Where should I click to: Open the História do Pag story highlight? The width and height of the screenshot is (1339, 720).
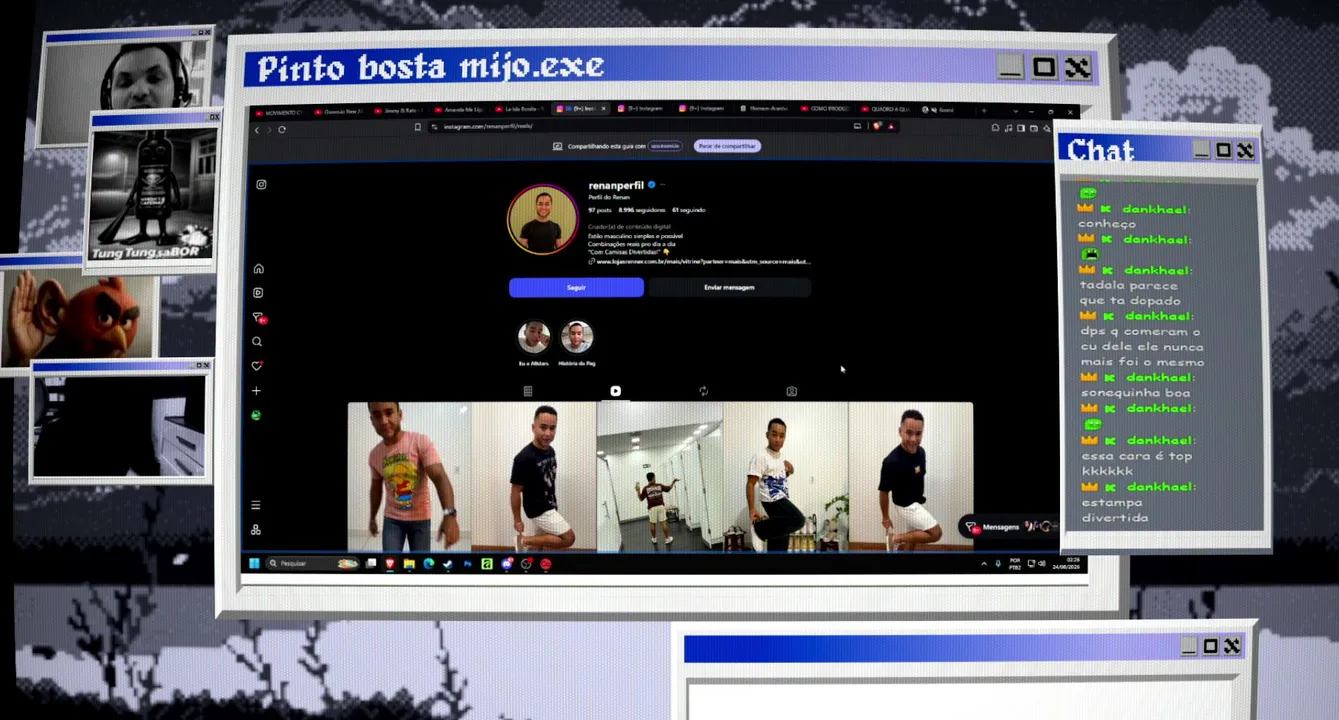(577, 337)
